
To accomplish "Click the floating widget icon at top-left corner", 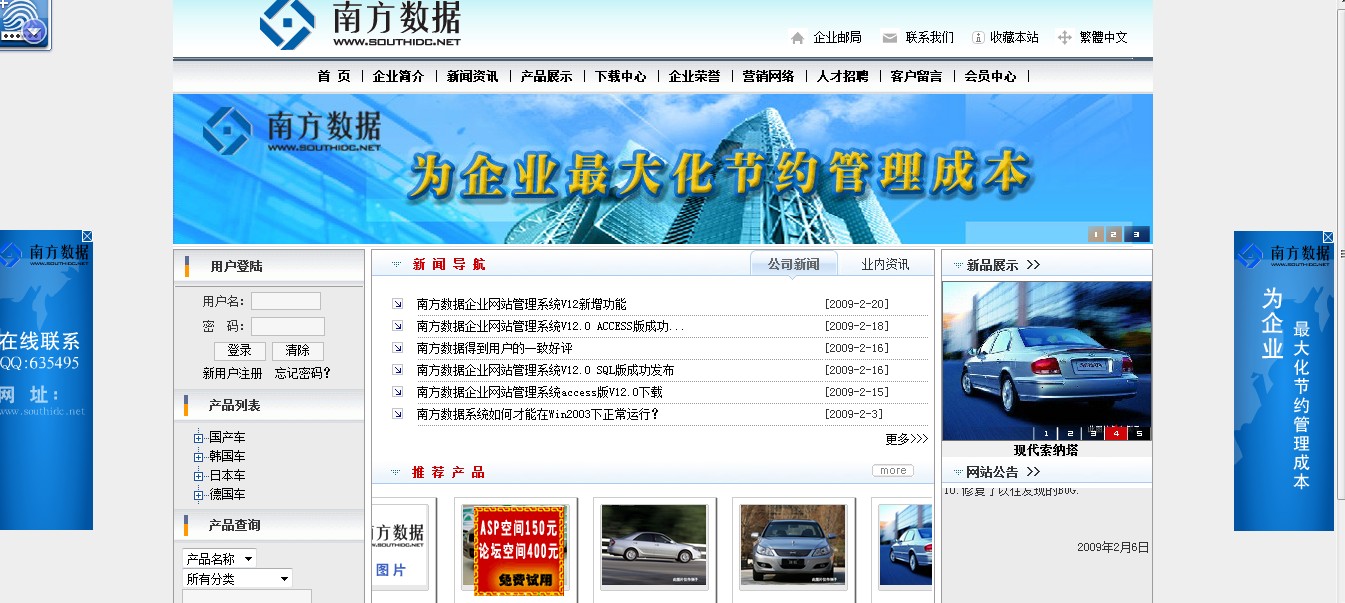I will point(24,24).
